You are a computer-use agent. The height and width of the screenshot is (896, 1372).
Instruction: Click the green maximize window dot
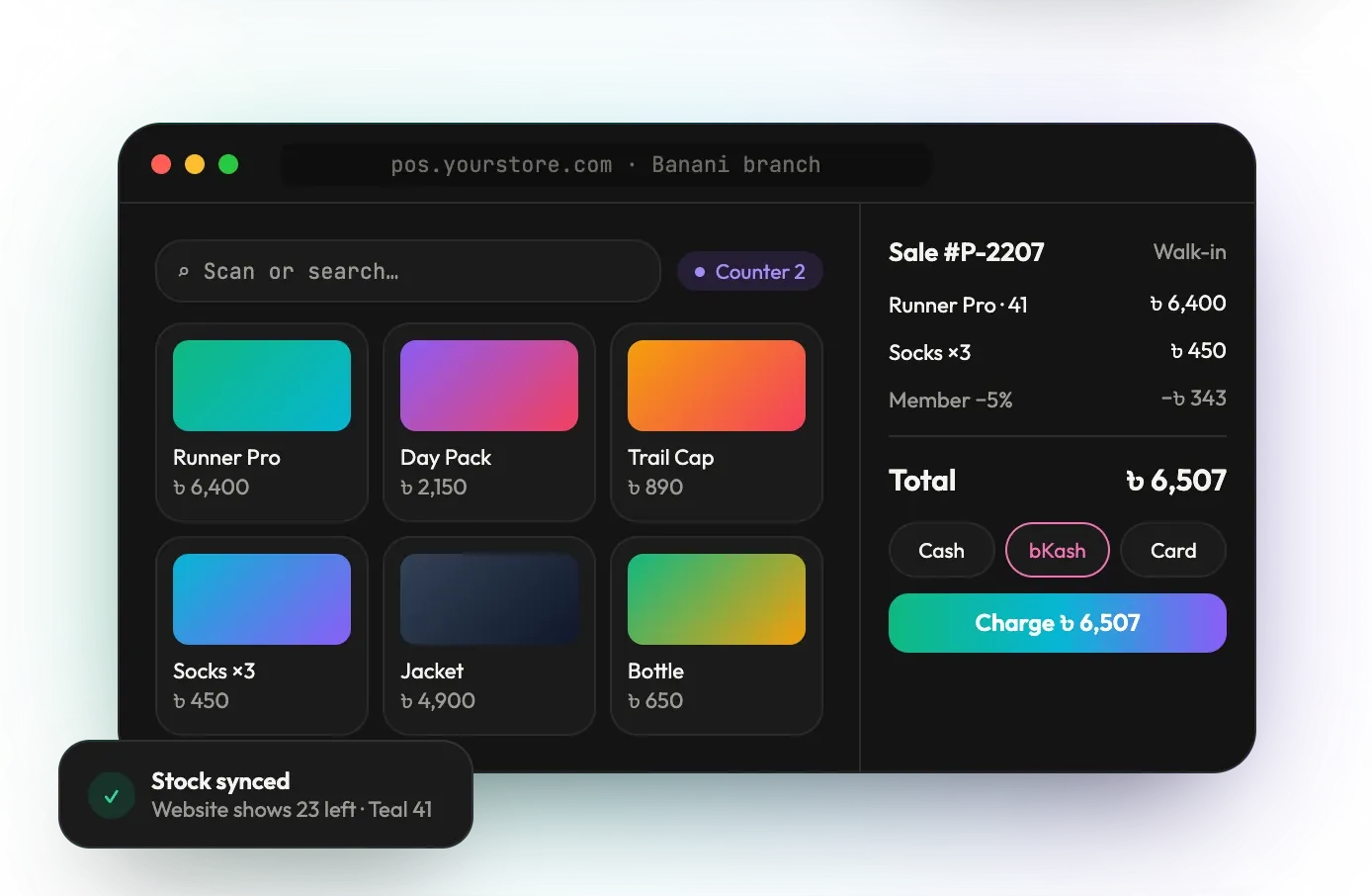click(x=228, y=164)
